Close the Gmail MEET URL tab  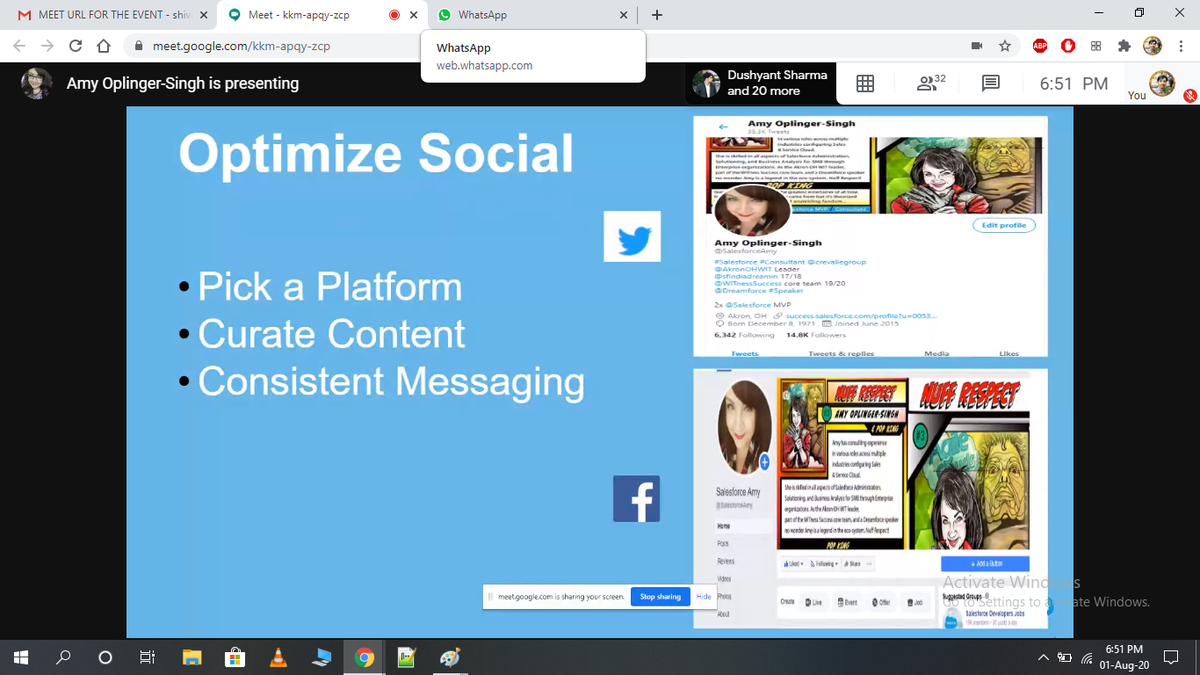(x=203, y=15)
